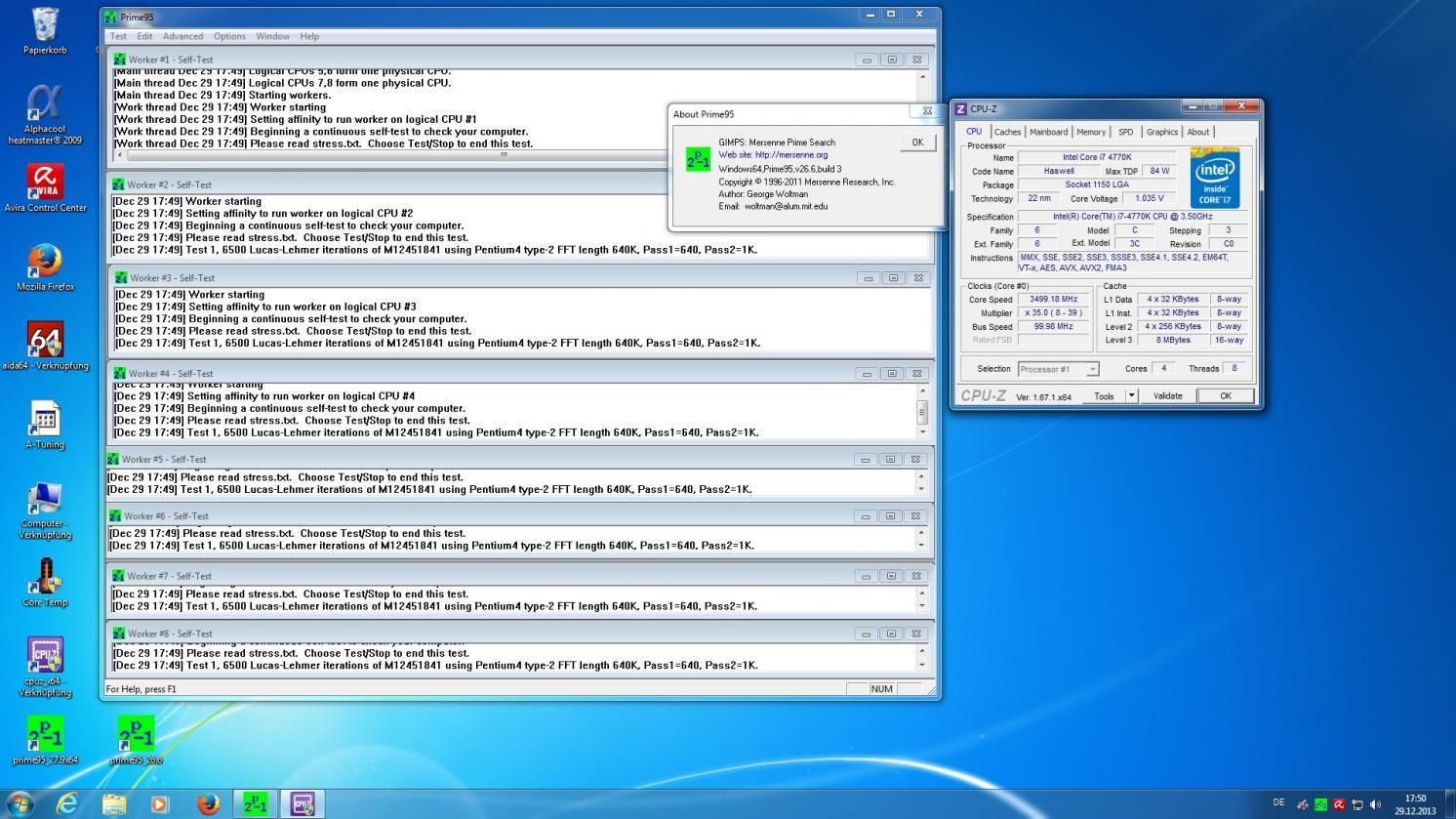
Task: Click Core Speed value 3499.18 MHz
Action: coord(1054,300)
